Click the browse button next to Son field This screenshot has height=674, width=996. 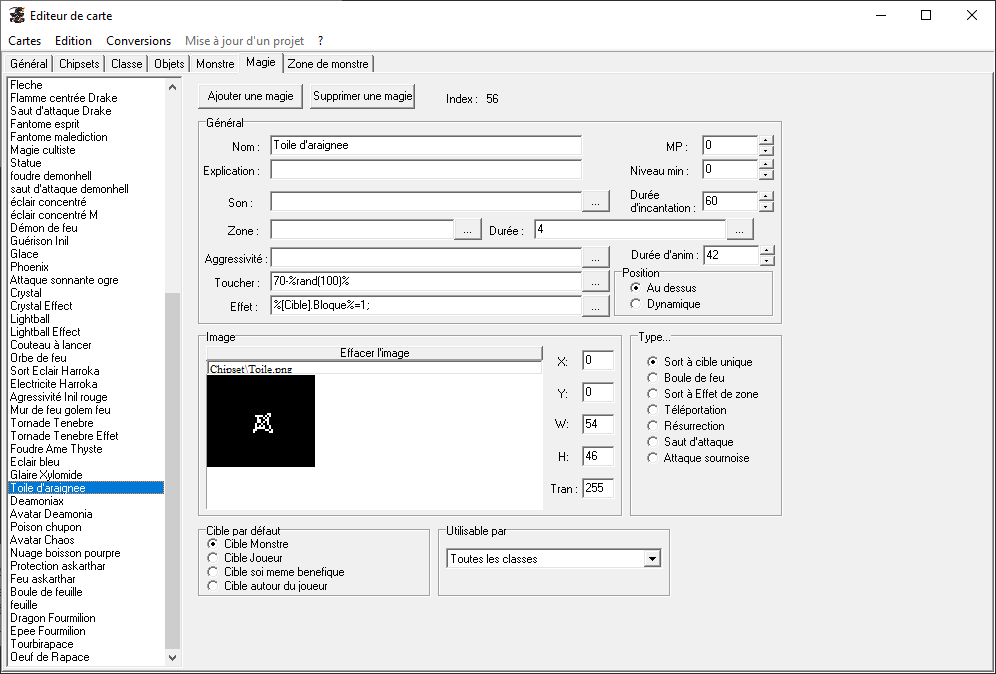pyautogui.click(x=596, y=202)
